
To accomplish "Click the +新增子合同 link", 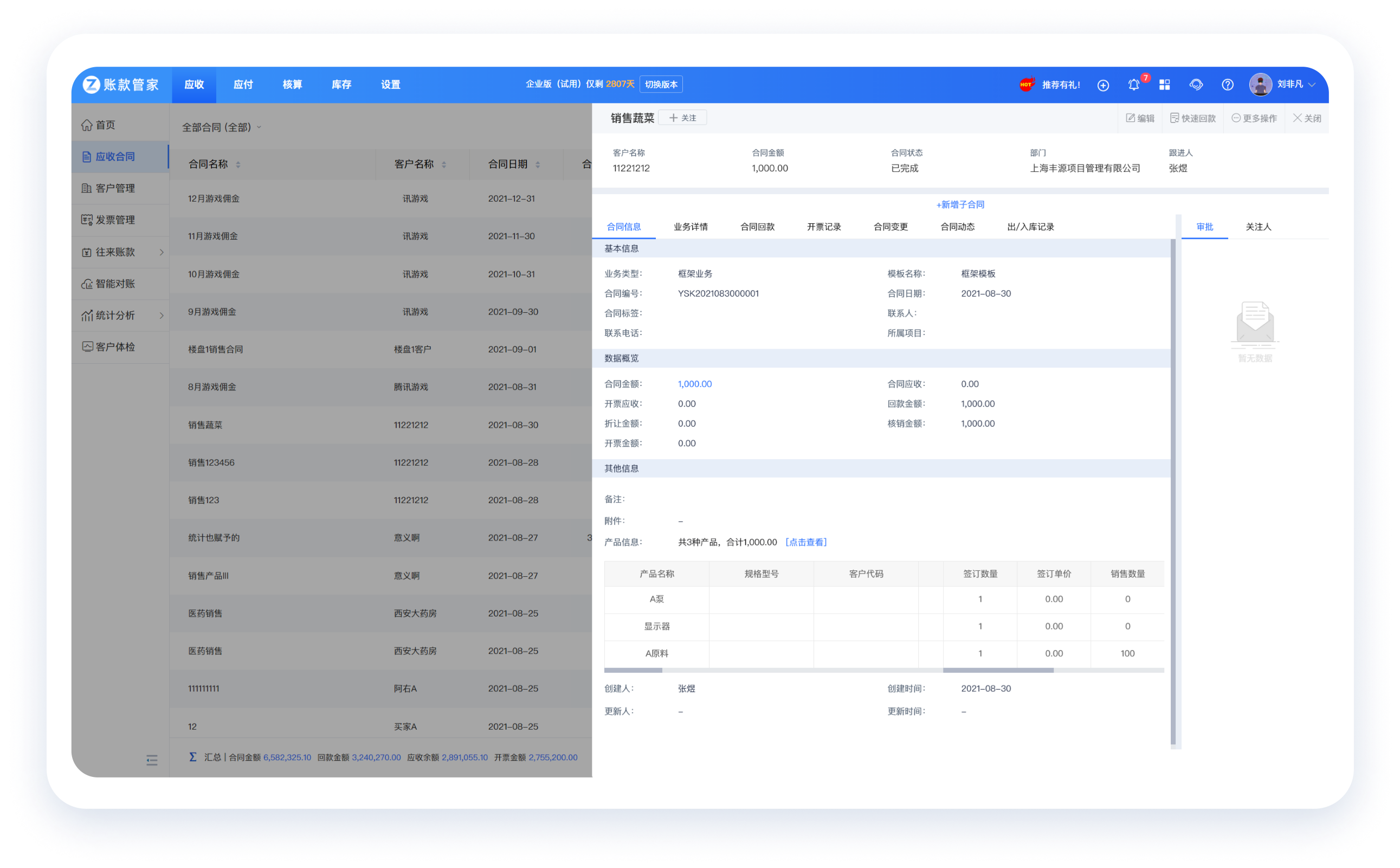I will tap(960, 204).
